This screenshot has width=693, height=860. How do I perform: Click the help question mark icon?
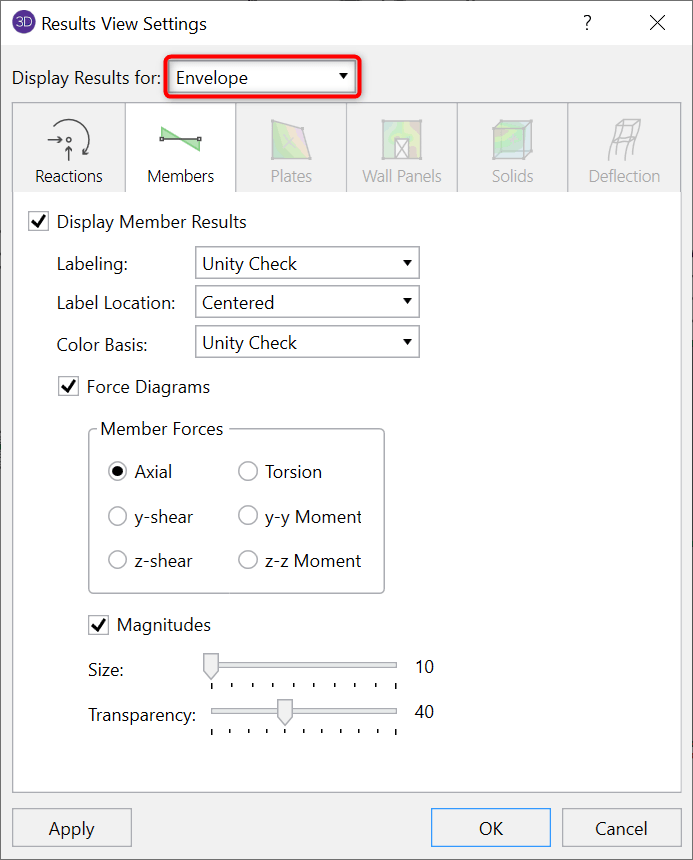[588, 23]
